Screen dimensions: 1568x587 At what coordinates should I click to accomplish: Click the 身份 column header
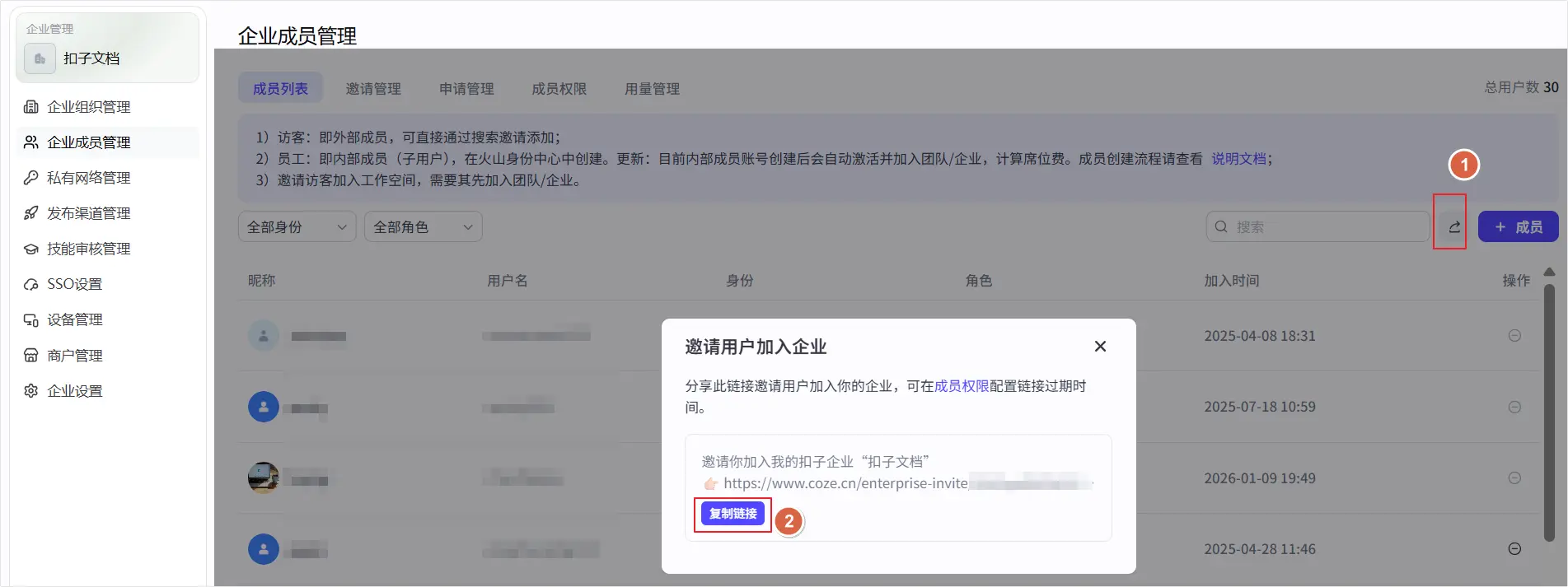click(740, 281)
